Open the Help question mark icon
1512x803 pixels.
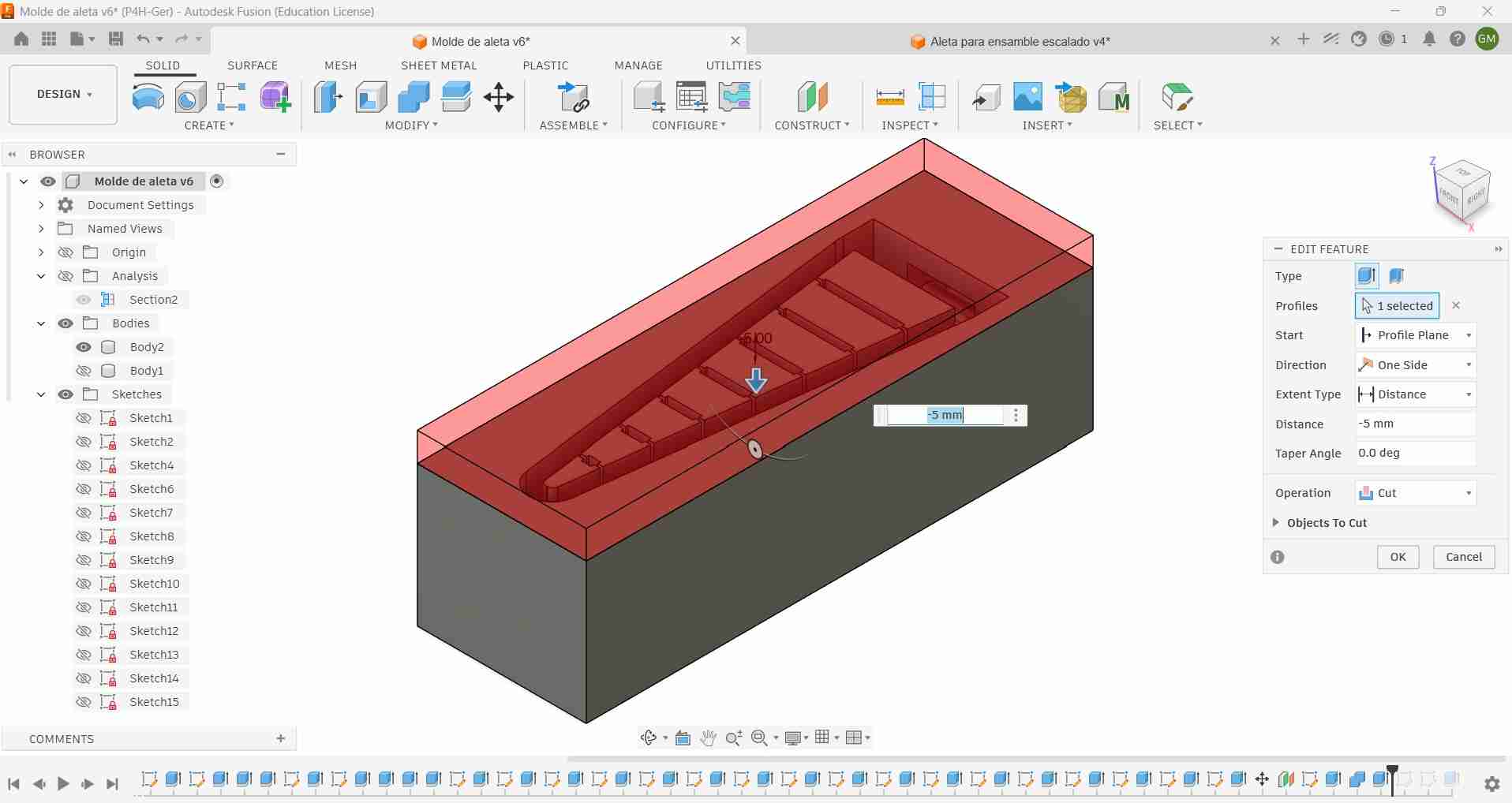[1458, 39]
